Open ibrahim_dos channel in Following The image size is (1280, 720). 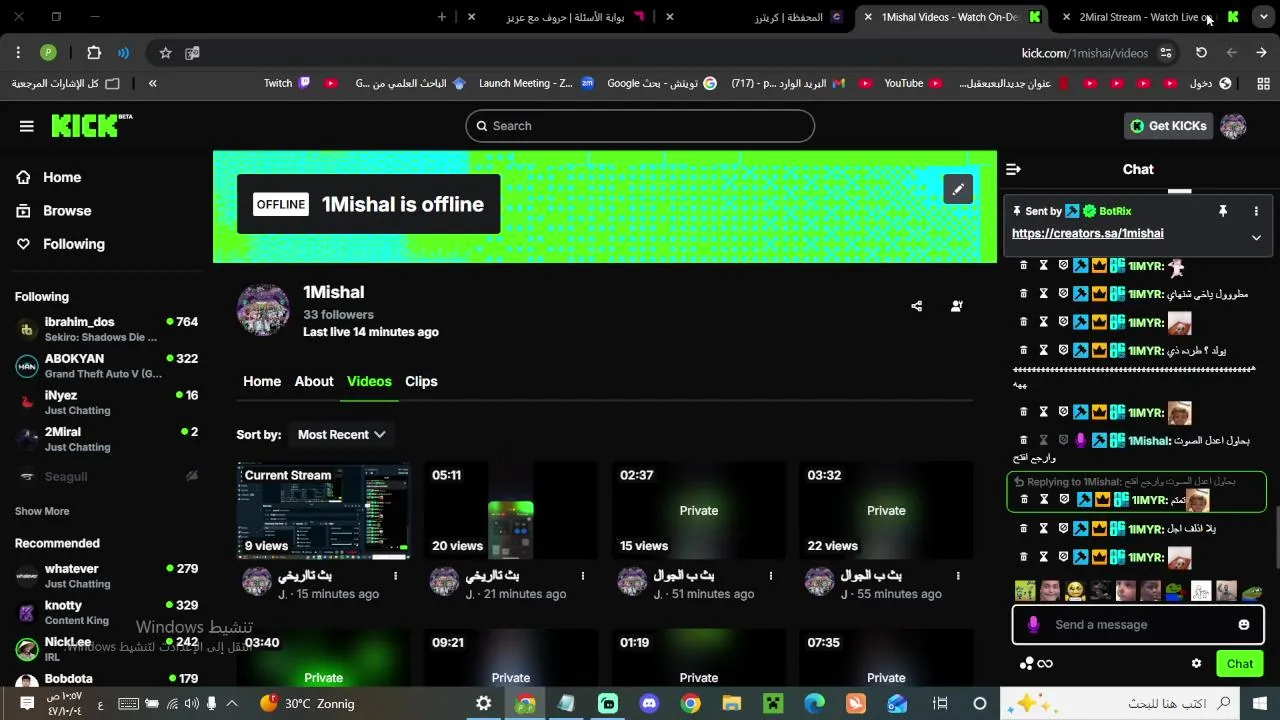[x=106, y=329]
